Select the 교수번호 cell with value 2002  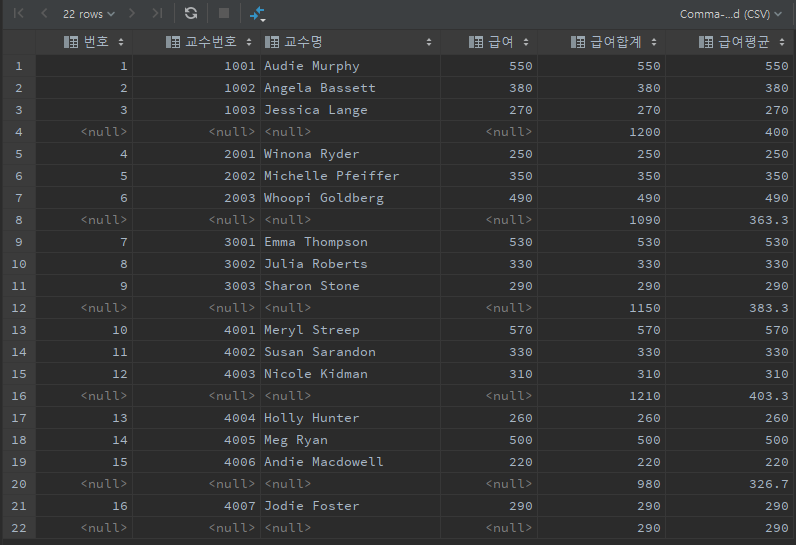click(x=196, y=176)
